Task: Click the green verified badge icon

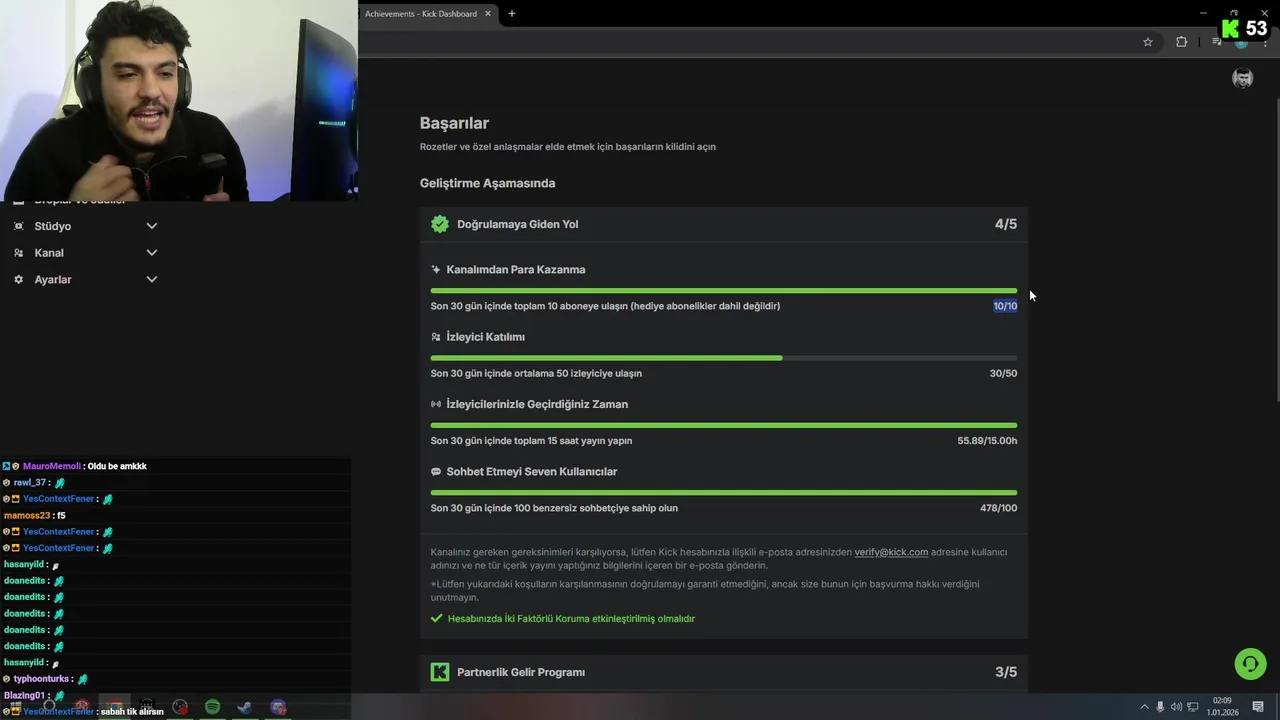Action: click(440, 224)
